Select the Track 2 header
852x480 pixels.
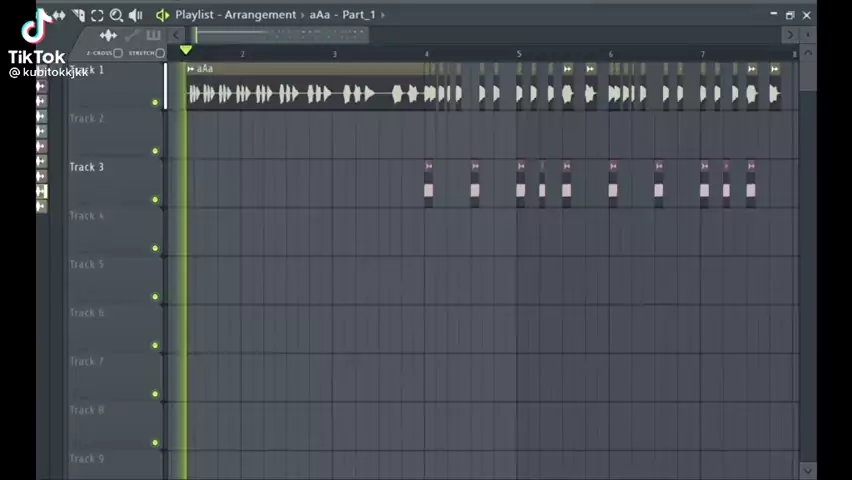(116, 134)
